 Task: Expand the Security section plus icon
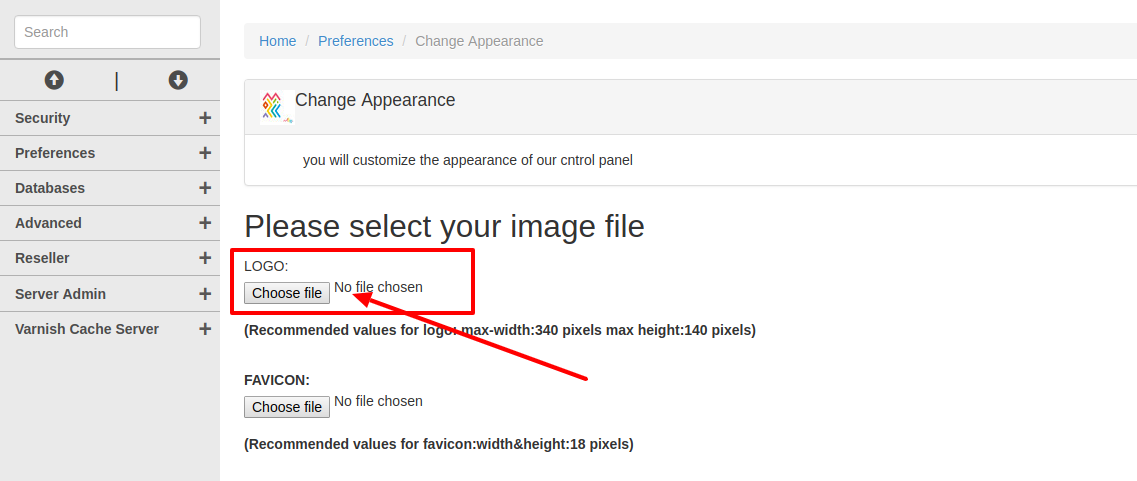pyautogui.click(x=205, y=118)
